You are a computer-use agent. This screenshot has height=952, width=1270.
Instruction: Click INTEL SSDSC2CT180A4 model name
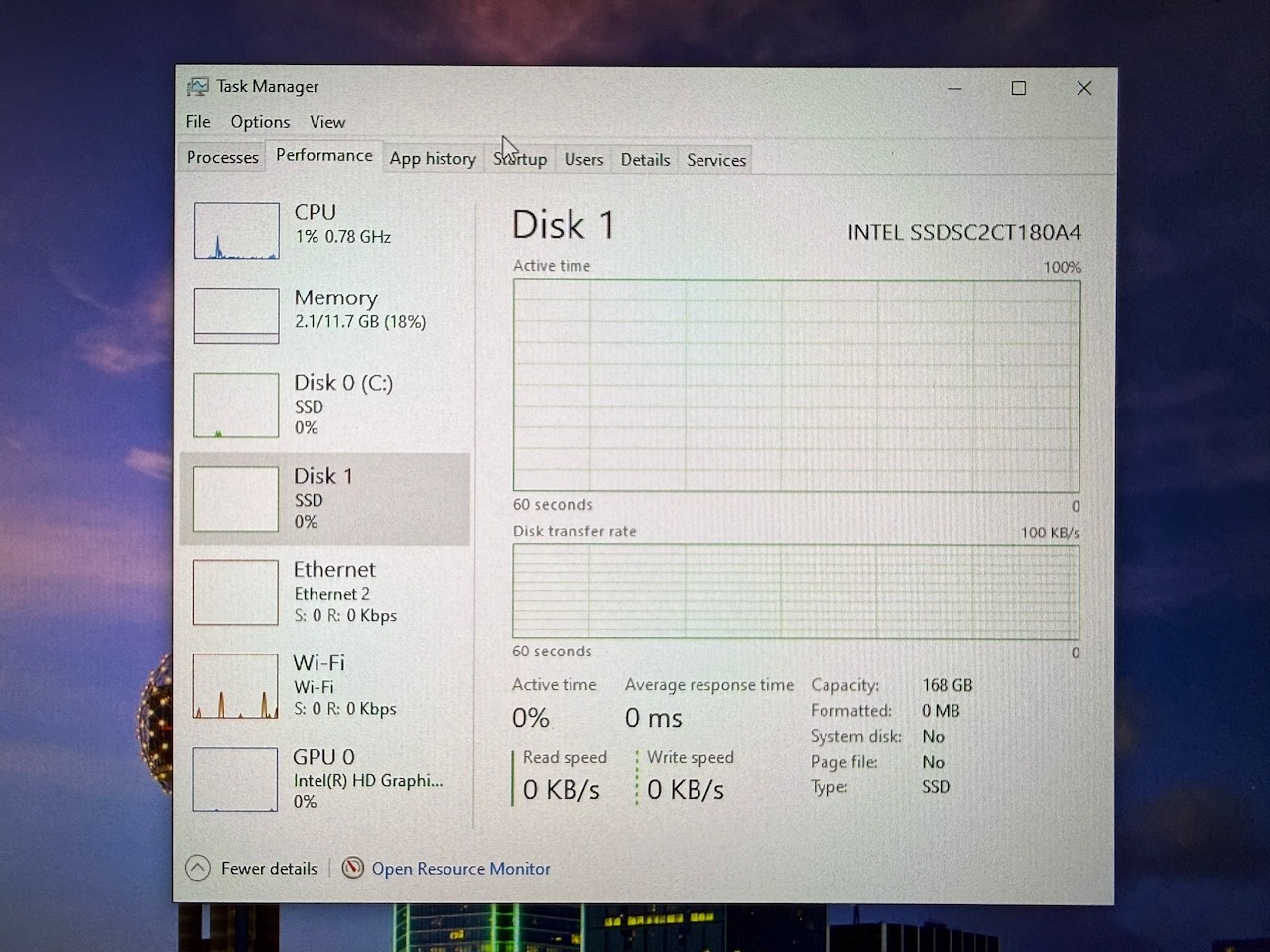coord(964,233)
